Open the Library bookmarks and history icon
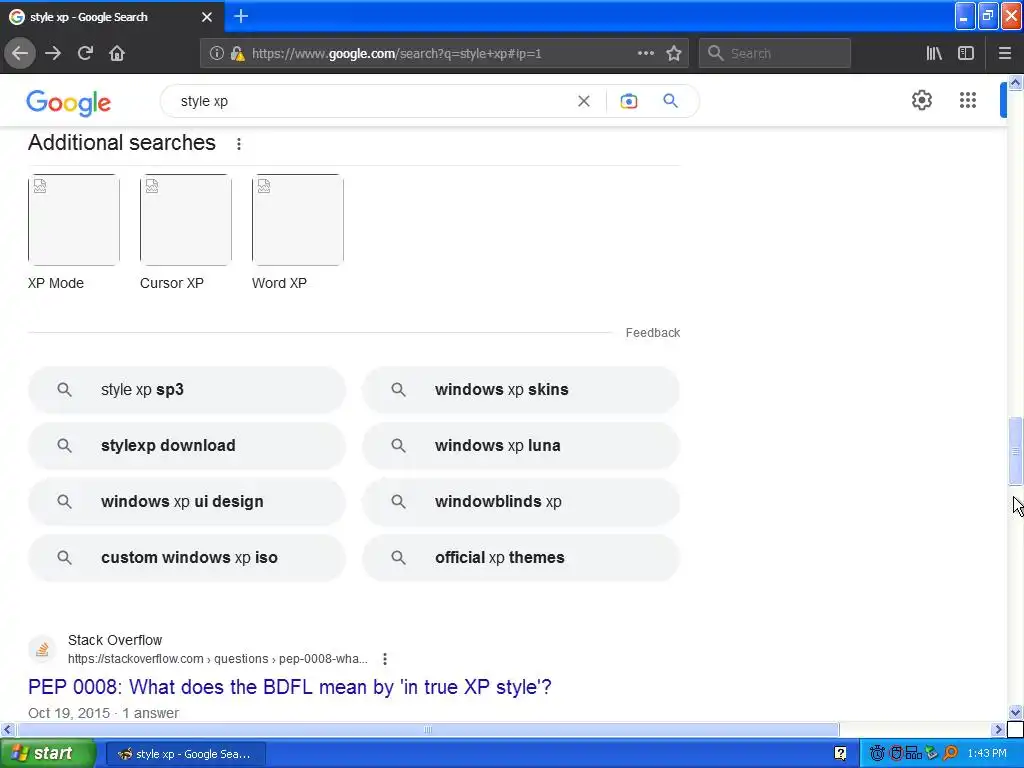The image size is (1024, 768). [934, 53]
